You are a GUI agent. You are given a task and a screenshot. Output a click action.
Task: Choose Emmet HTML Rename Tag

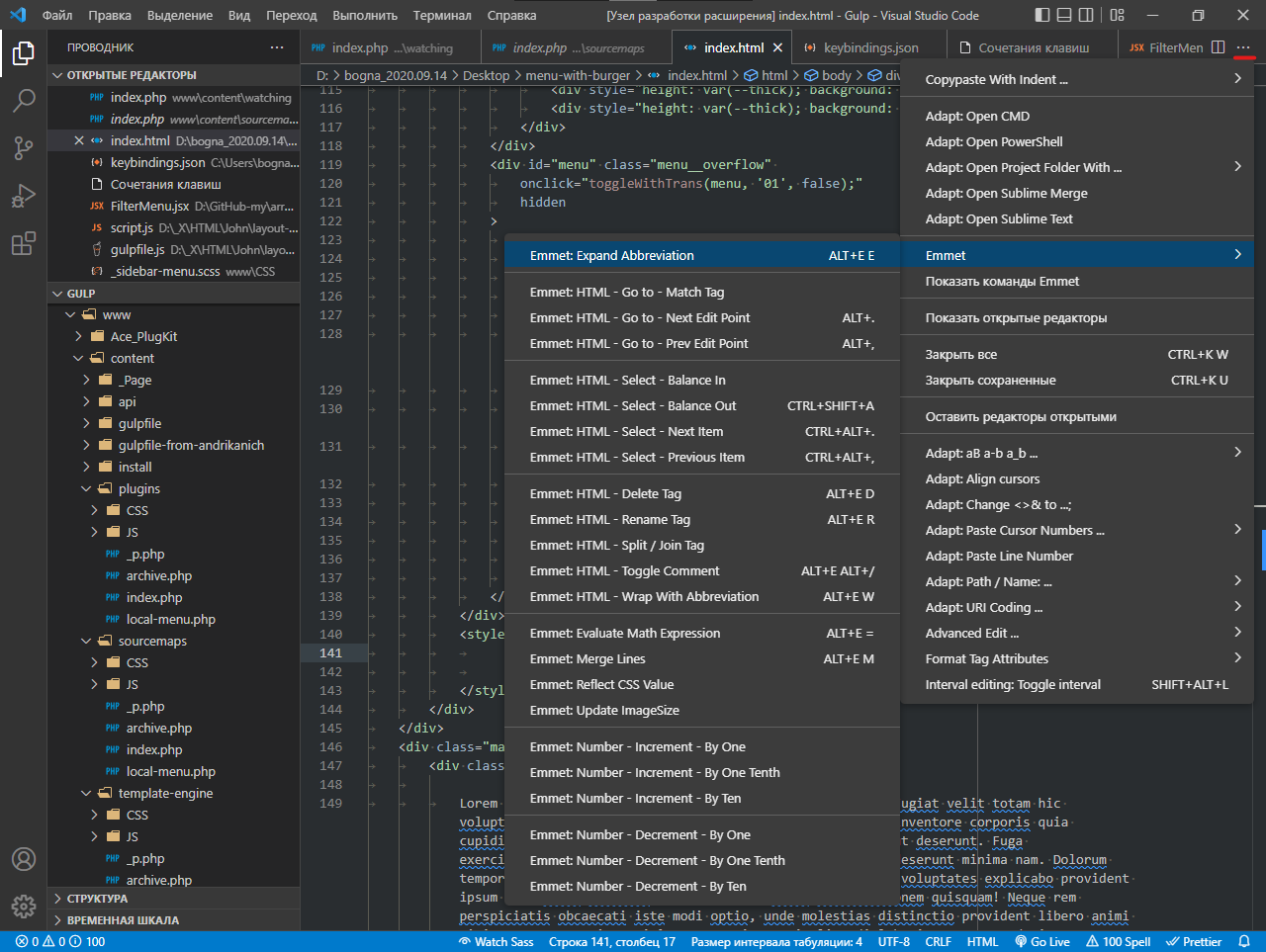tap(702, 520)
